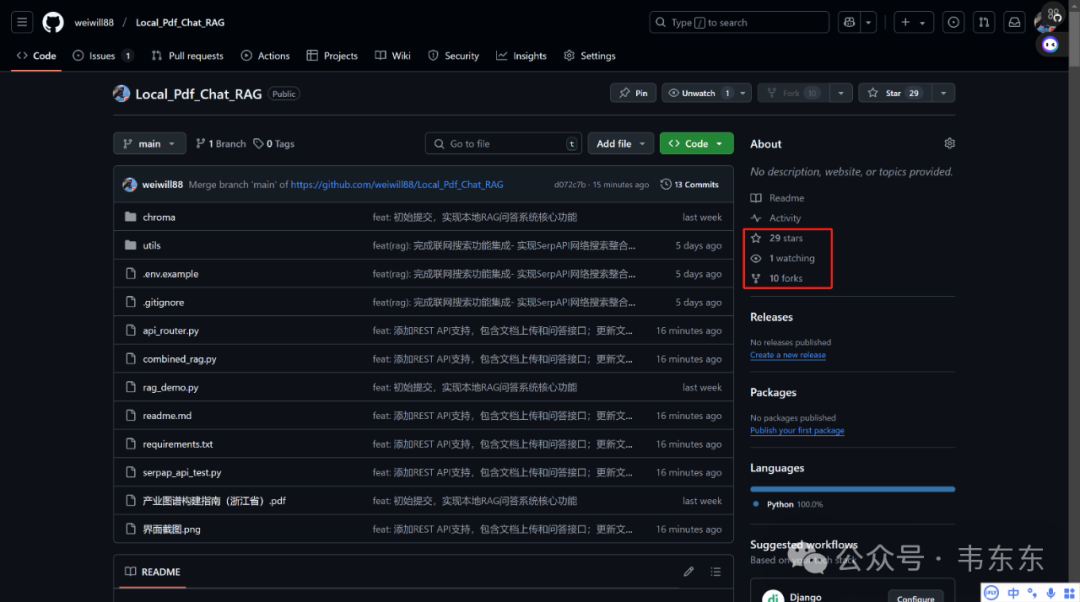Viewport: 1080px width, 602px height.
Task: Click the README edit pencil icon
Action: pos(688,572)
